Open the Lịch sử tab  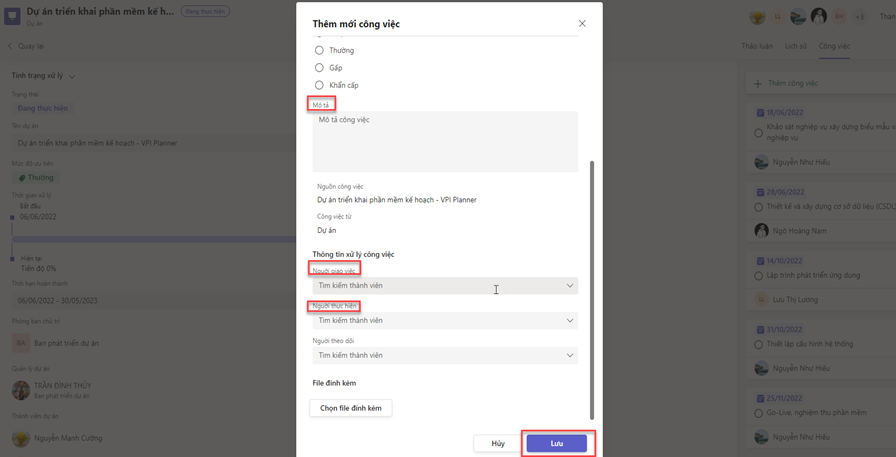(x=795, y=46)
